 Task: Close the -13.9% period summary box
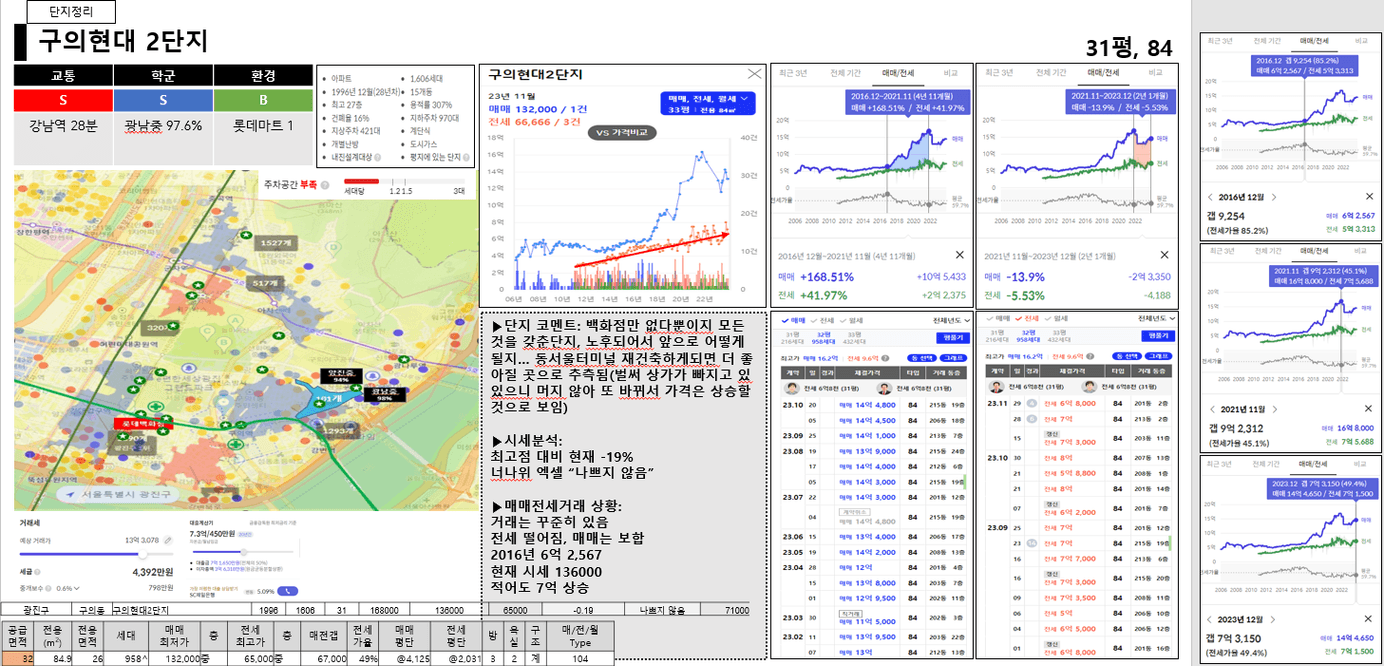tap(1164, 255)
